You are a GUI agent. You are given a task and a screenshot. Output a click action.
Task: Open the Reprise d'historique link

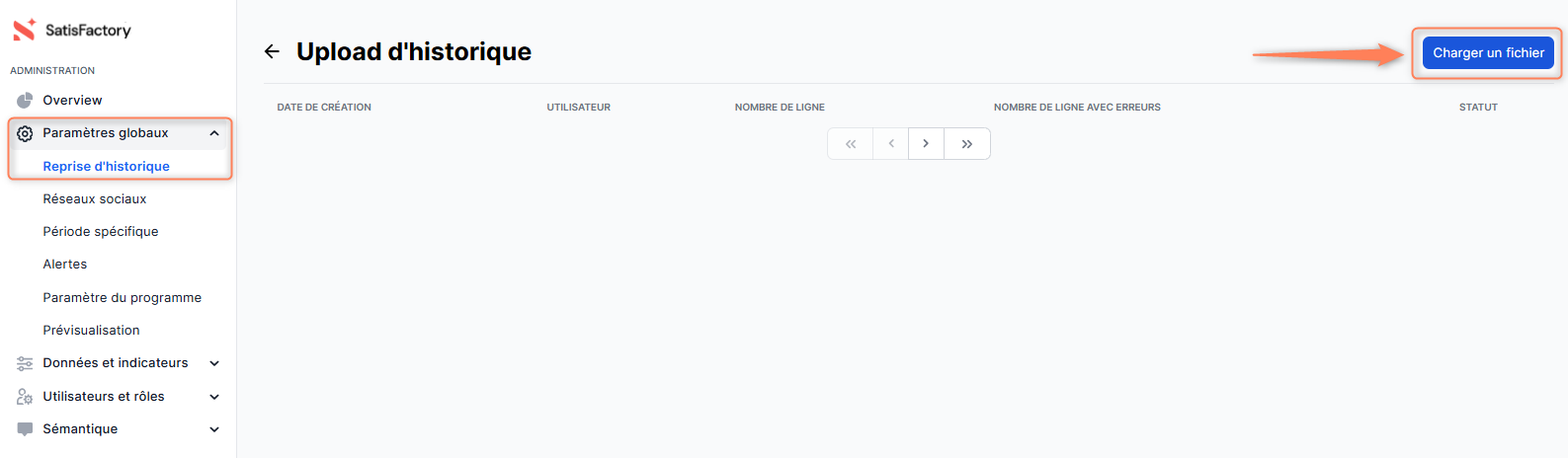coord(106,167)
